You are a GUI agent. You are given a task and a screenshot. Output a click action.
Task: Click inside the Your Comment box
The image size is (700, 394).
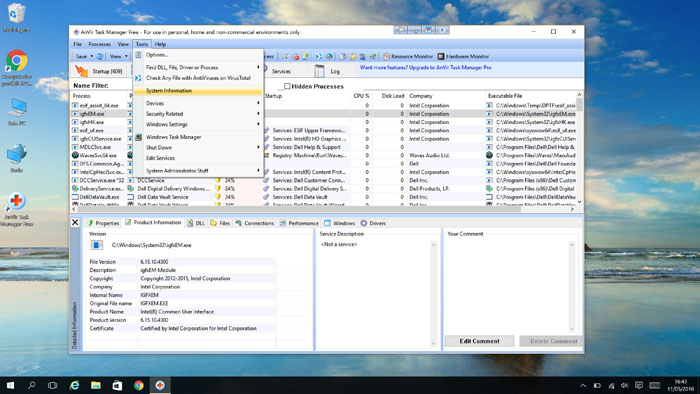pyautogui.click(x=508, y=286)
